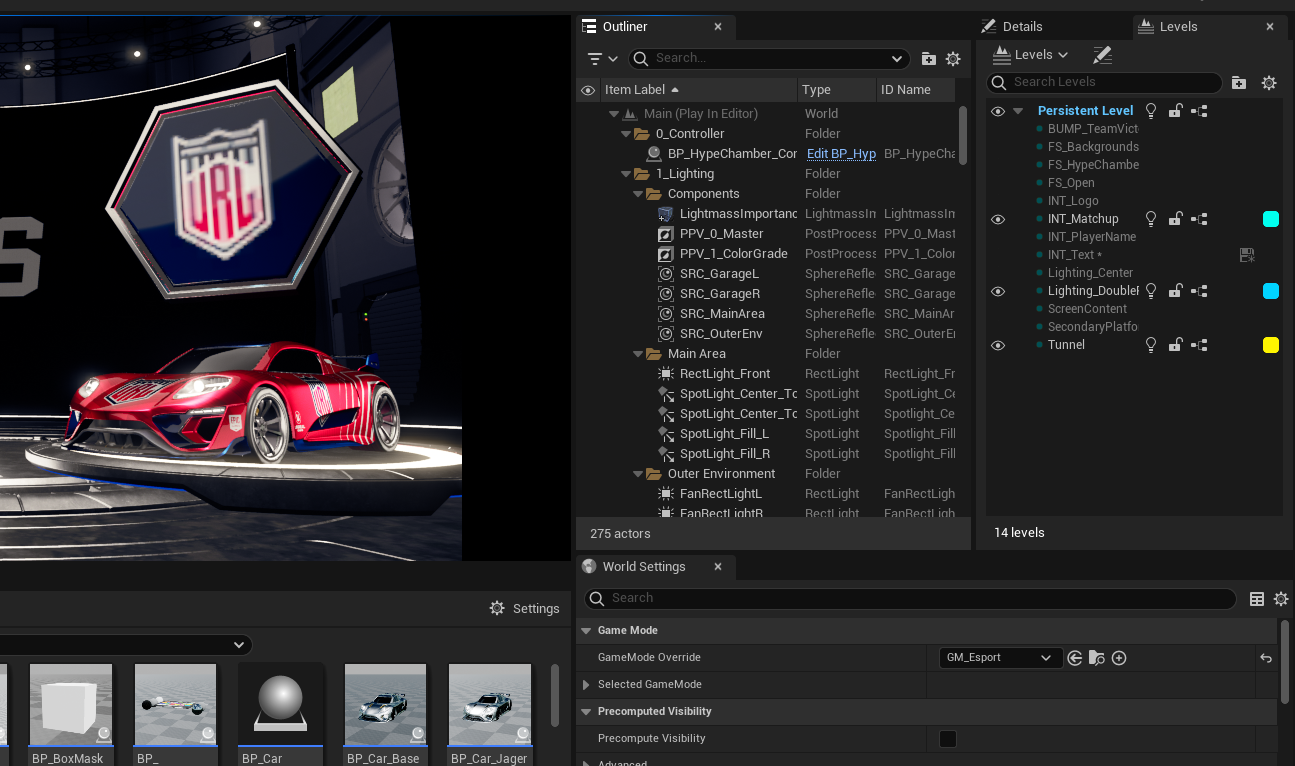The image size is (1295, 766).
Task: Open Outliner settings gear
Action: (x=953, y=59)
